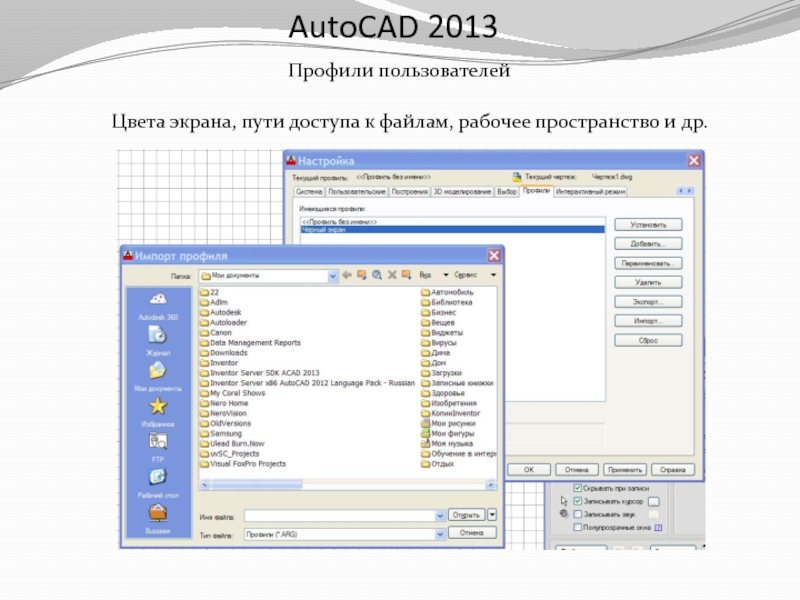Image resolution: width=800 pixels, height=600 pixels.
Task: Click the Имя файла input field
Action: pyautogui.click(x=340, y=516)
